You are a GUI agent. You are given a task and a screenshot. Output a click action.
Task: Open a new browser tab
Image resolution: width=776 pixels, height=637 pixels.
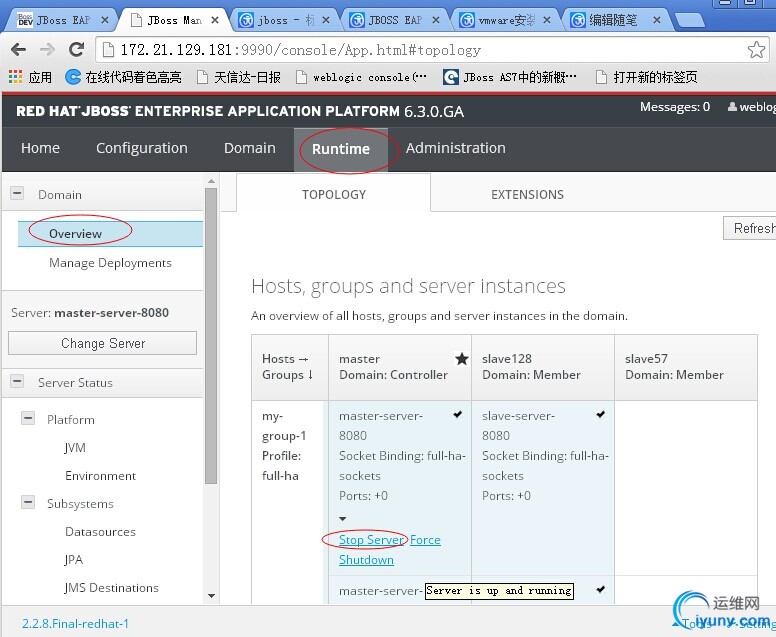689,20
